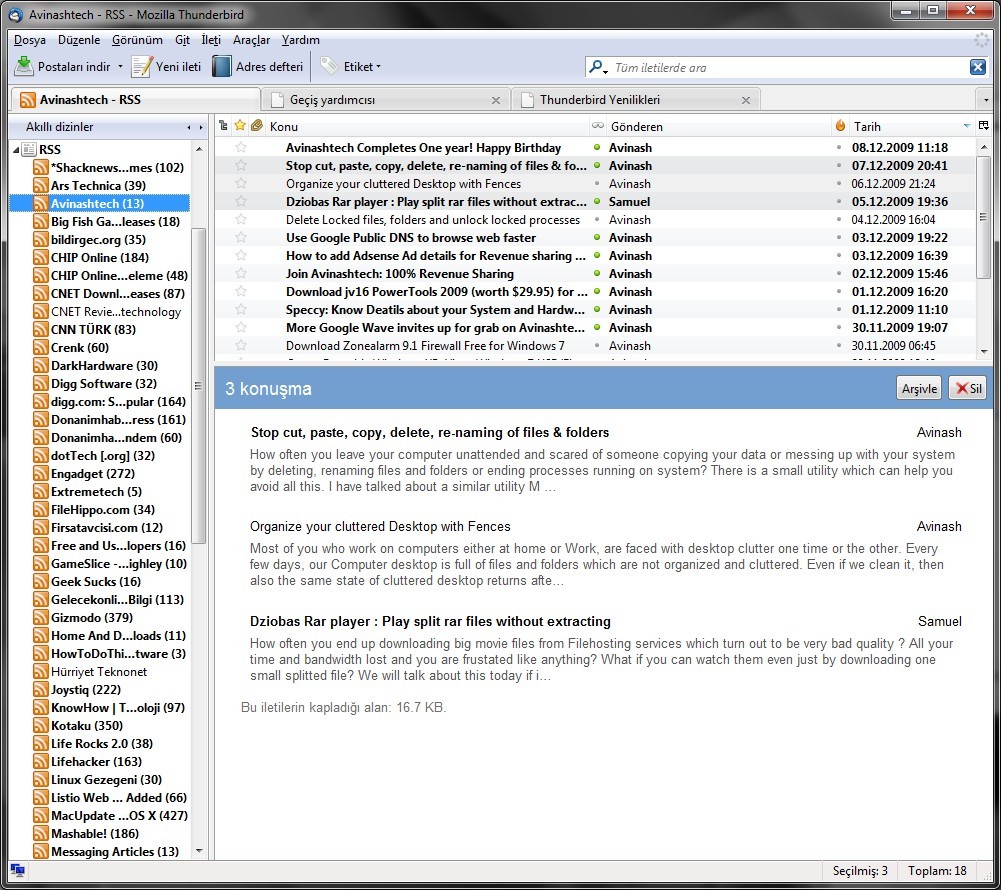
Task: Click the Engadget feed icon
Action: (41, 474)
